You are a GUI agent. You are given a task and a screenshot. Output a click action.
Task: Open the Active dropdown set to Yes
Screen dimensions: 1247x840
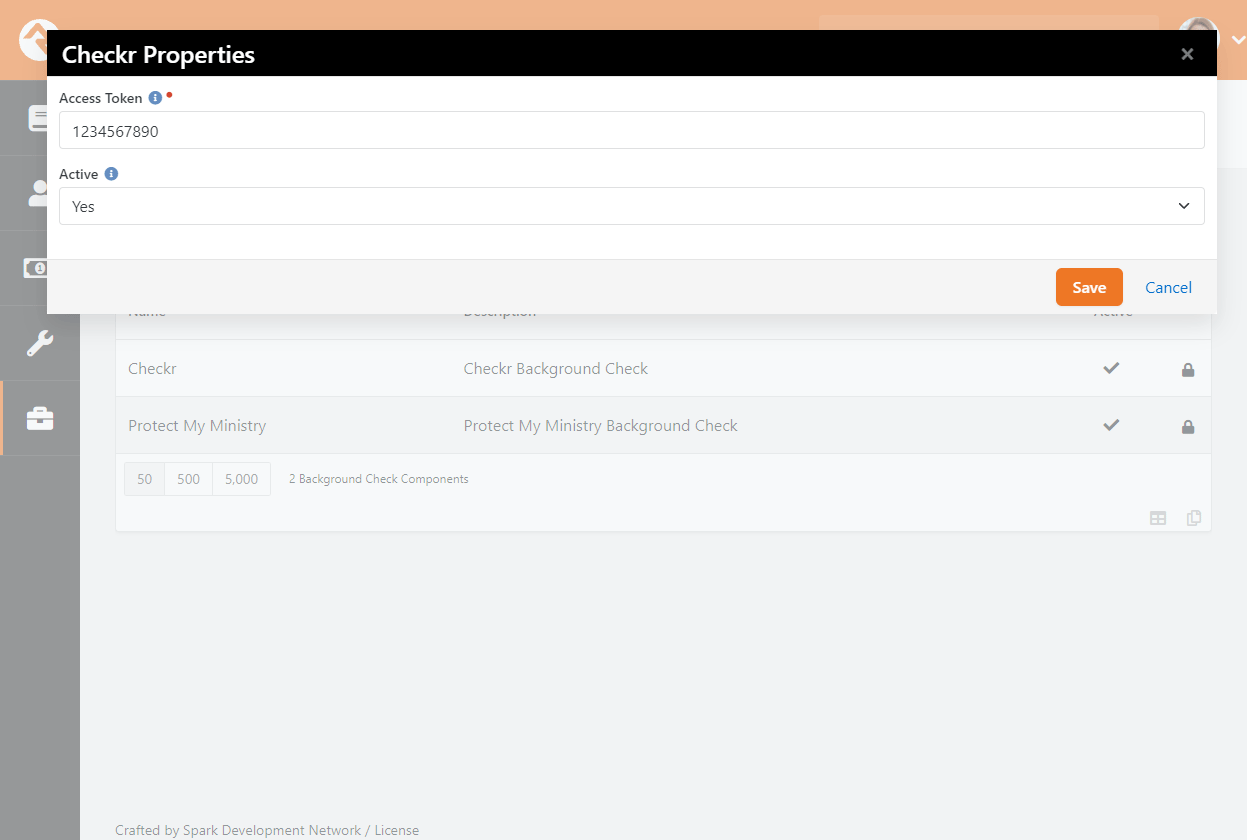[x=631, y=206]
